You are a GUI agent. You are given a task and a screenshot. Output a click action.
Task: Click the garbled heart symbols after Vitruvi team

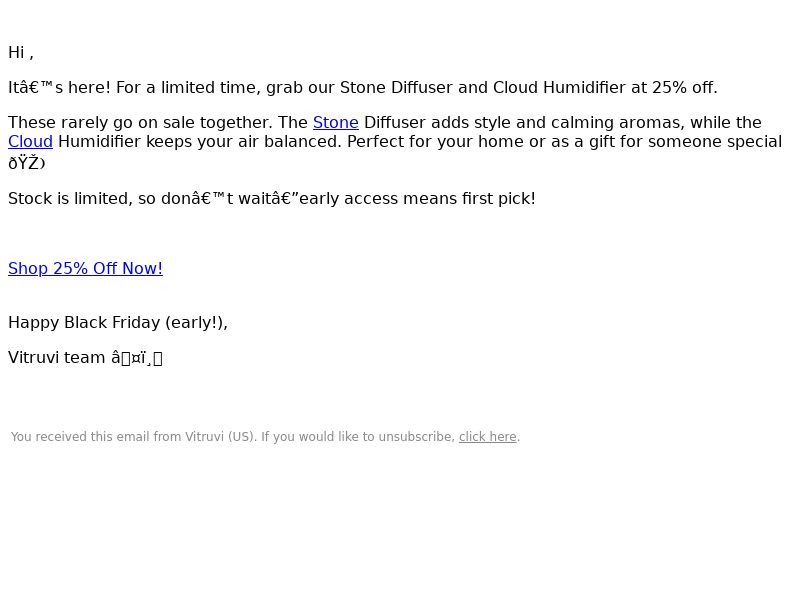(x=137, y=358)
